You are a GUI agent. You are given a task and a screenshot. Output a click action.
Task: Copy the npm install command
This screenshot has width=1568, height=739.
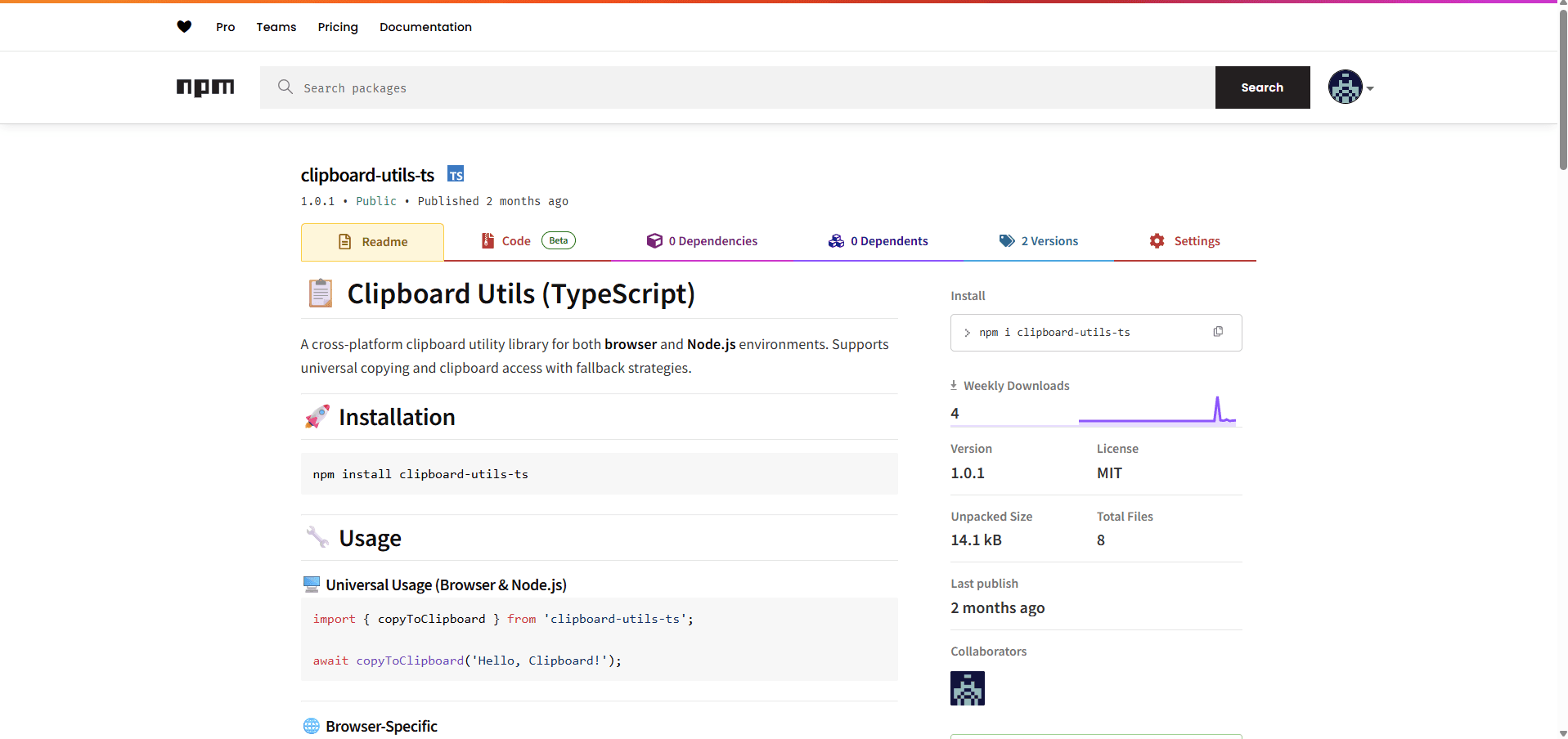(1218, 332)
